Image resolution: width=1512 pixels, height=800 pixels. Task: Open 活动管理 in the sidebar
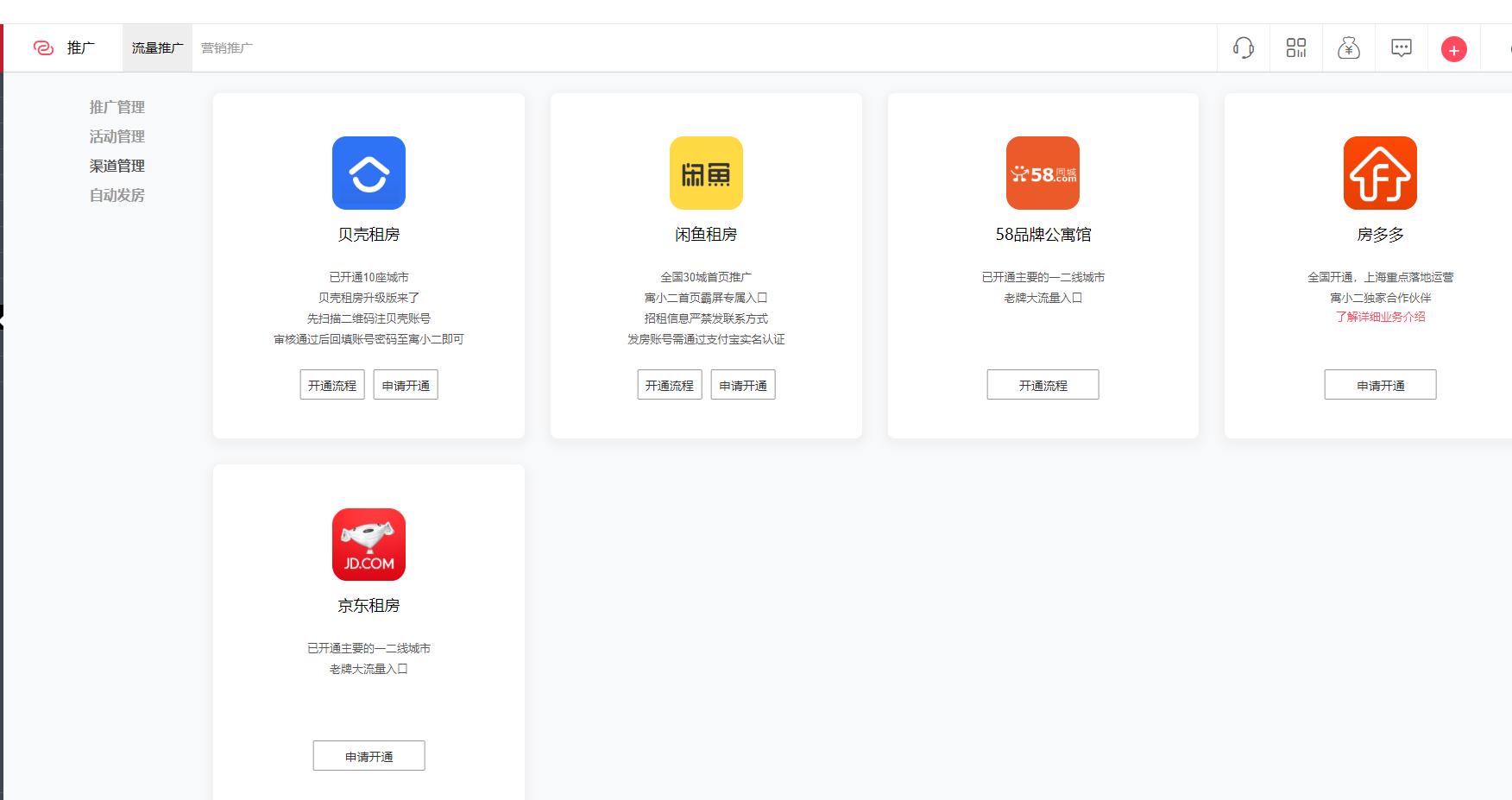(117, 136)
